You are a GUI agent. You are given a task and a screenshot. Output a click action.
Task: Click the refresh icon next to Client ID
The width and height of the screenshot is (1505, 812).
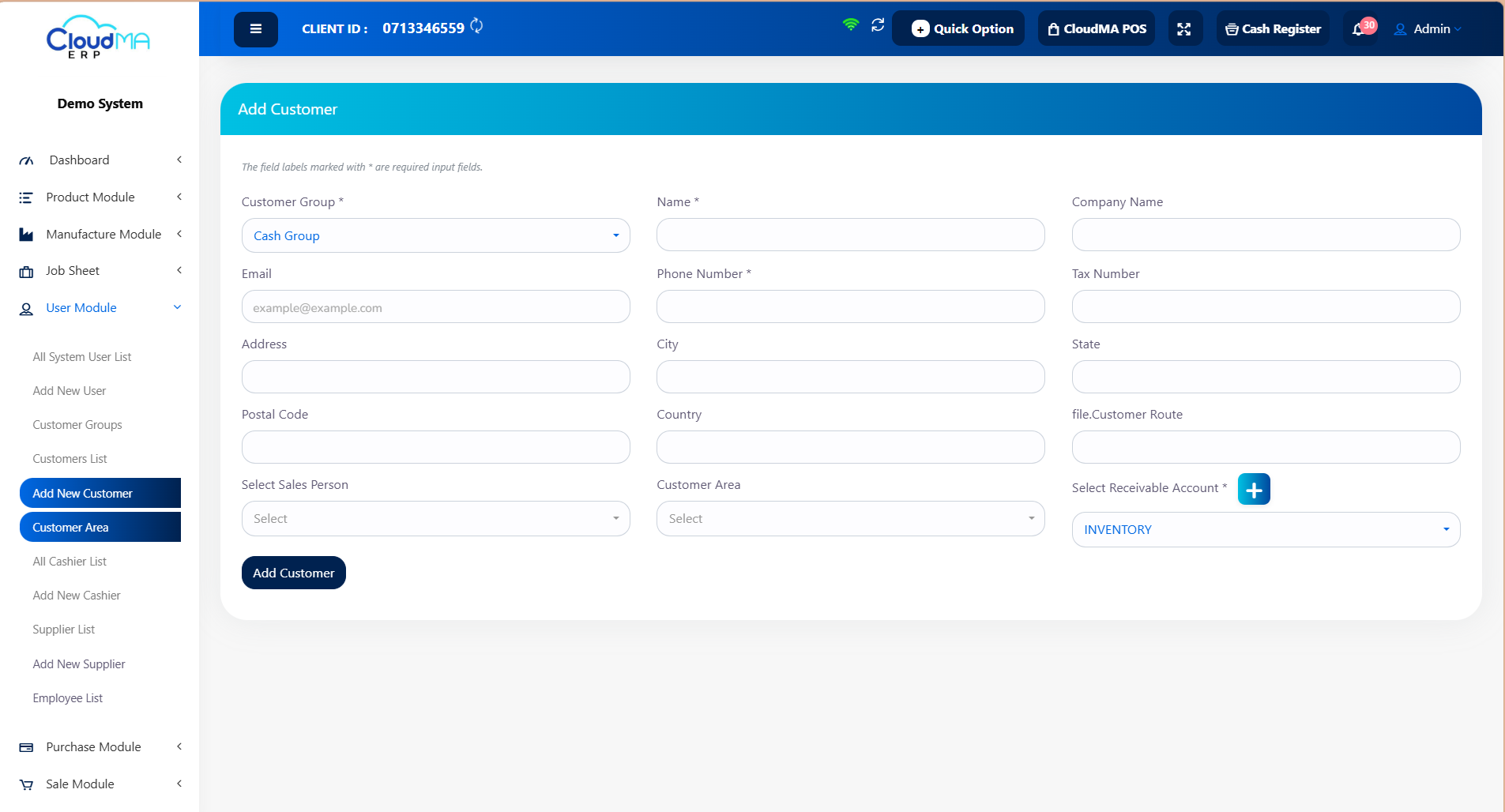pyautogui.click(x=476, y=26)
